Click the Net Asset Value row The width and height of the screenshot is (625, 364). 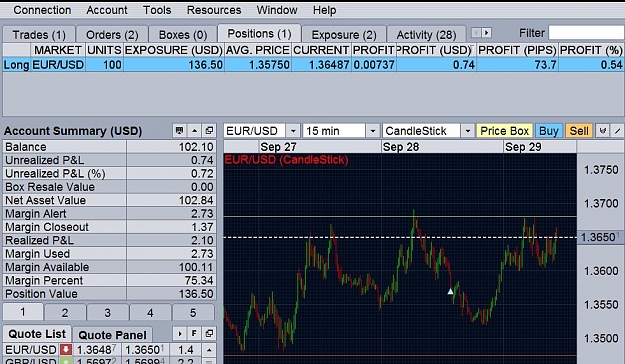tap(110, 200)
